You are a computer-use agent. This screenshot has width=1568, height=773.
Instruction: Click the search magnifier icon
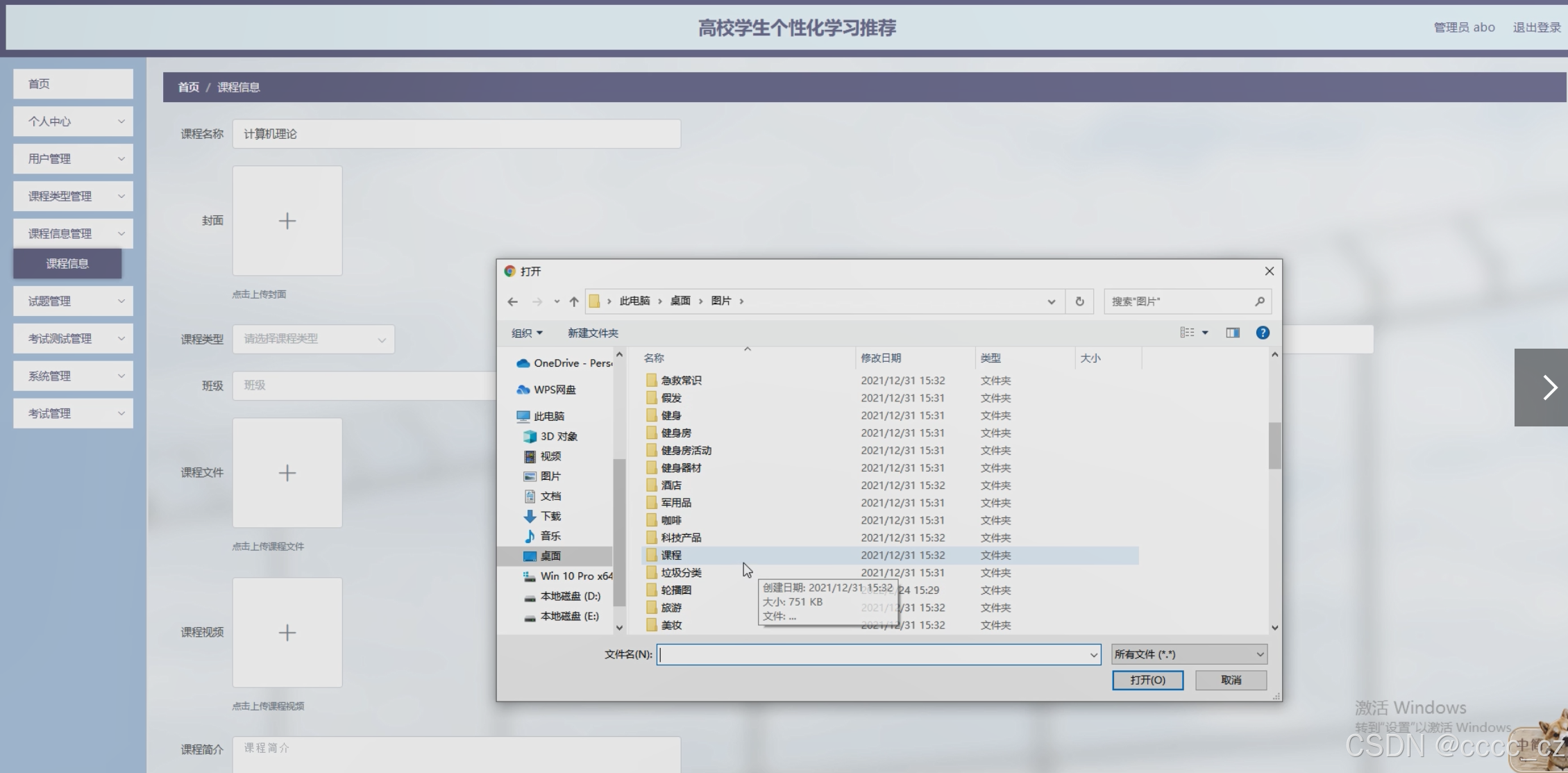[1259, 301]
